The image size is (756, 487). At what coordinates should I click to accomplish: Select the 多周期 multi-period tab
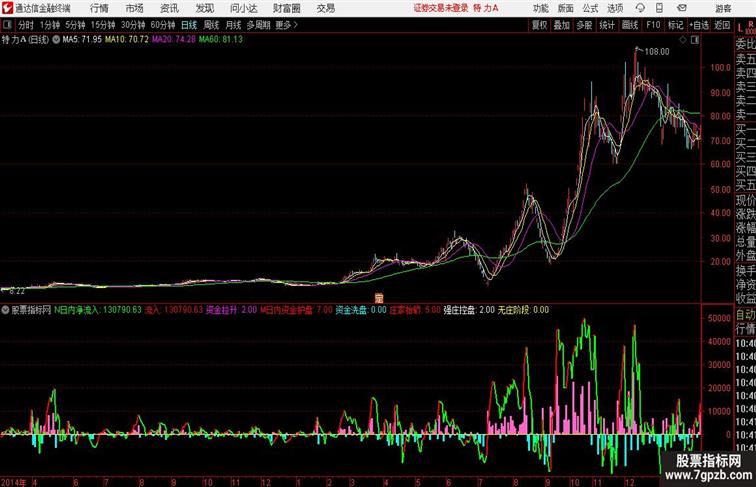pyautogui.click(x=258, y=25)
